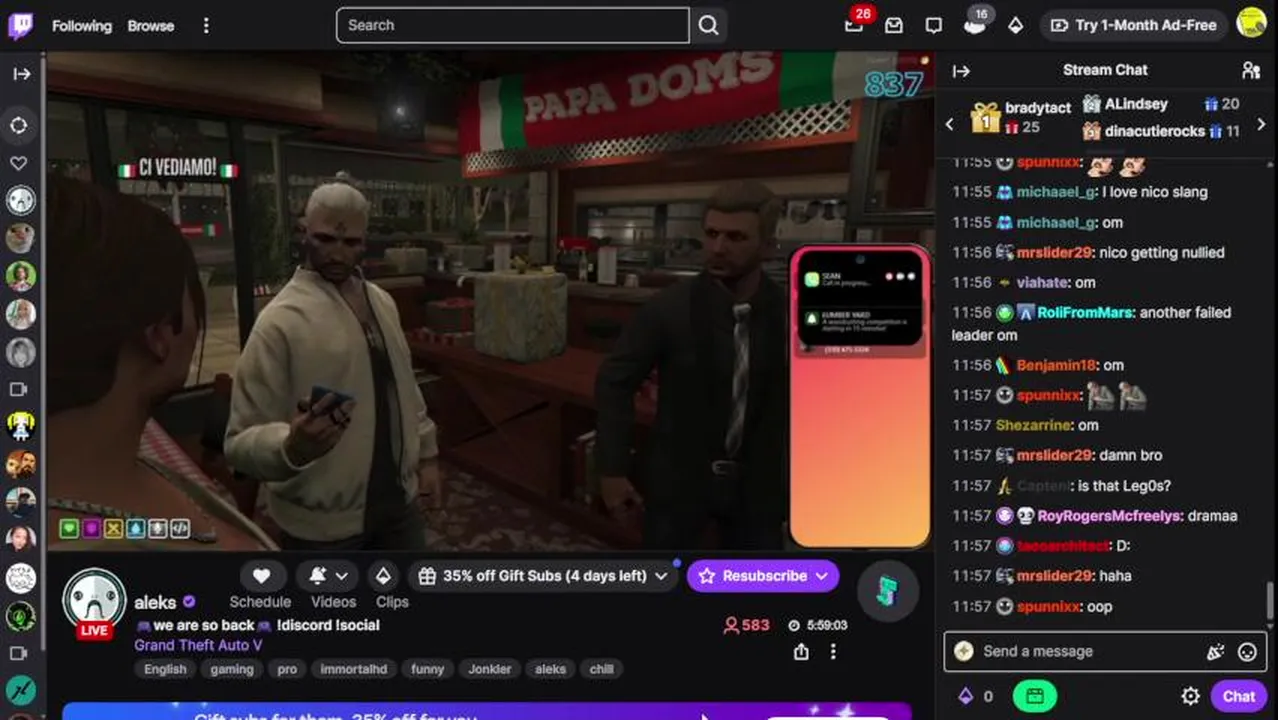Open the Resubscribe dropdown button

(x=763, y=576)
